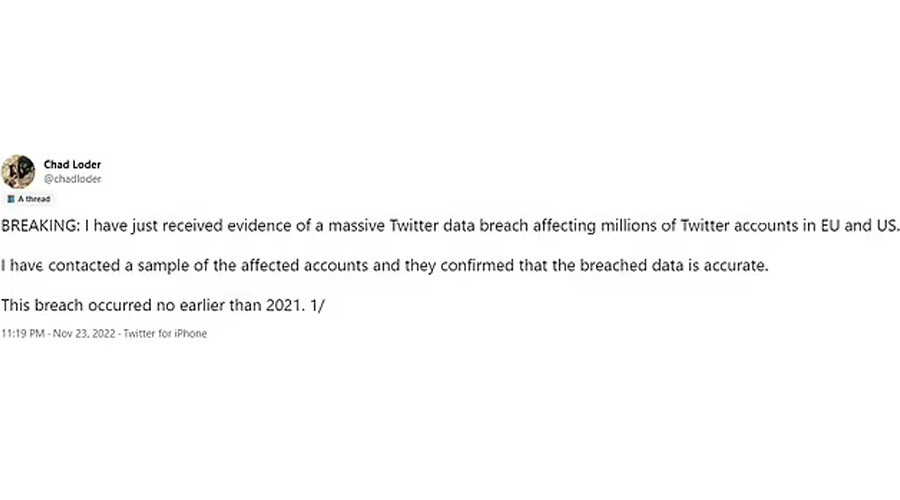Open the 'Twitter for iPhone' source link
Viewport: 900px width, 500px height.
(x=165, y=334)
